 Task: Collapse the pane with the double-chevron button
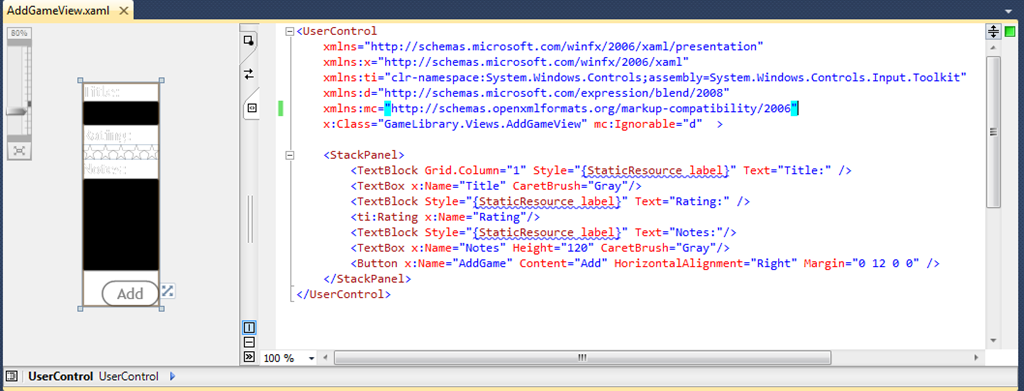click(x=249, y=356)
